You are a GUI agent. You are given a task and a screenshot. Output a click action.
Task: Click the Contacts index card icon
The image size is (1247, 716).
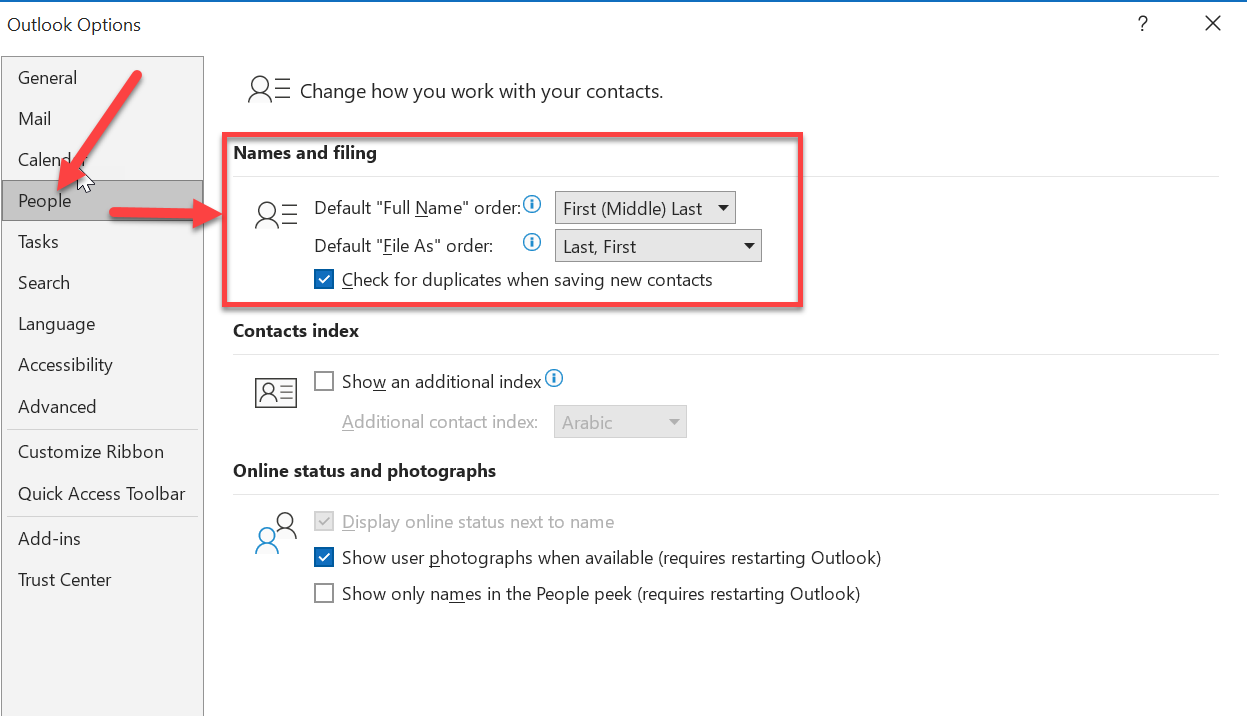click(x=276, y=393)
